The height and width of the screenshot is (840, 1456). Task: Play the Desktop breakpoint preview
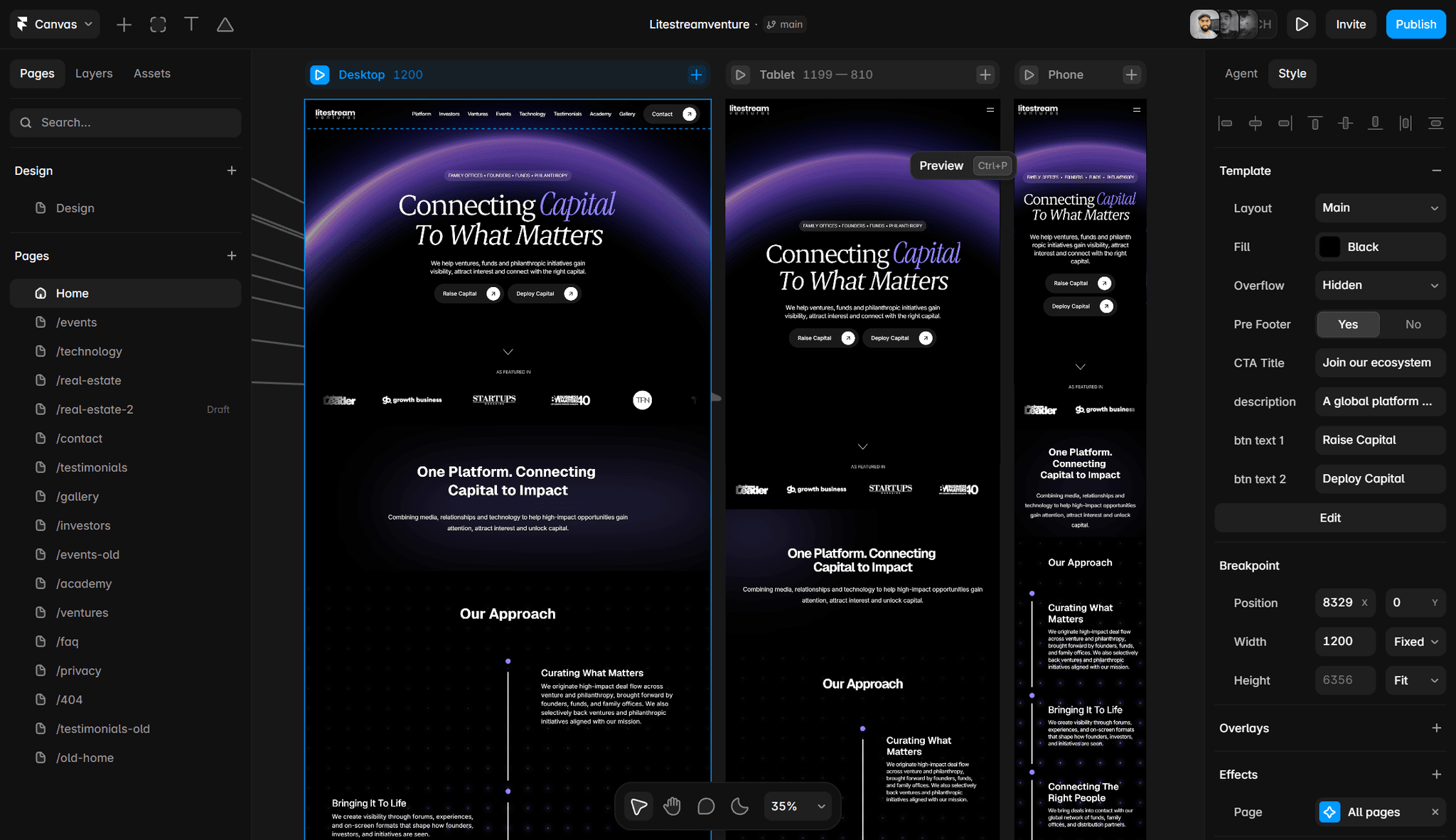[x=320, y=75]
